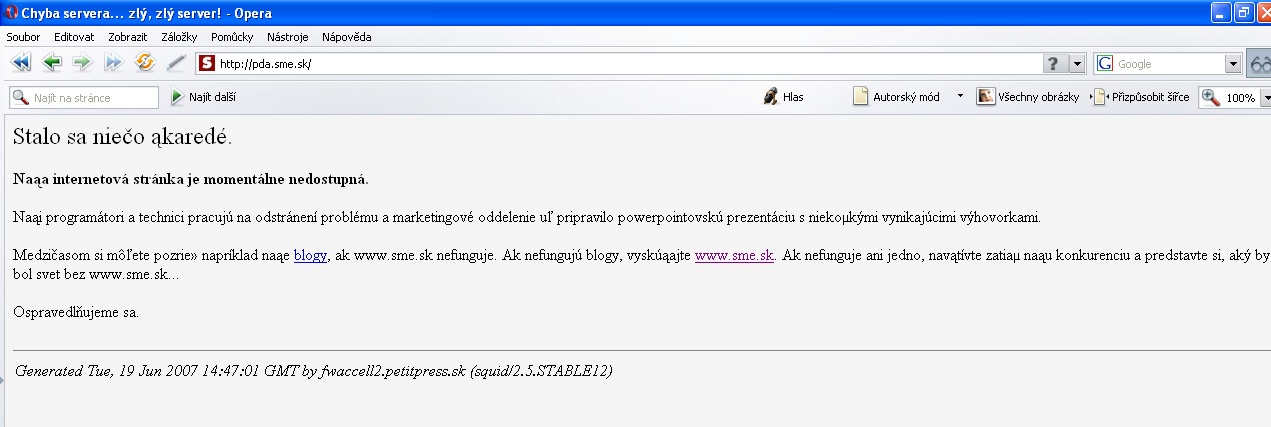The width and height of the screenshot is (1271, 427).
Task: Toggle Přizpůsobit šířce fit-to-width
Action: tap(1142, 97)
